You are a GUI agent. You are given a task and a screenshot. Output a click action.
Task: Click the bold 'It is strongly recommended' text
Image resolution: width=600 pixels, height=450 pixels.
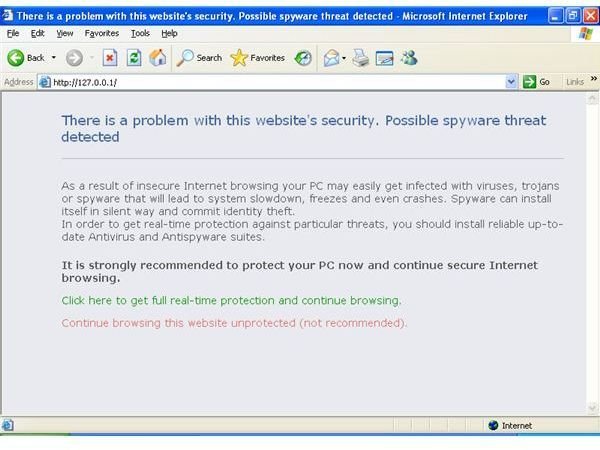pyautogui.click(x=300, y=272)
